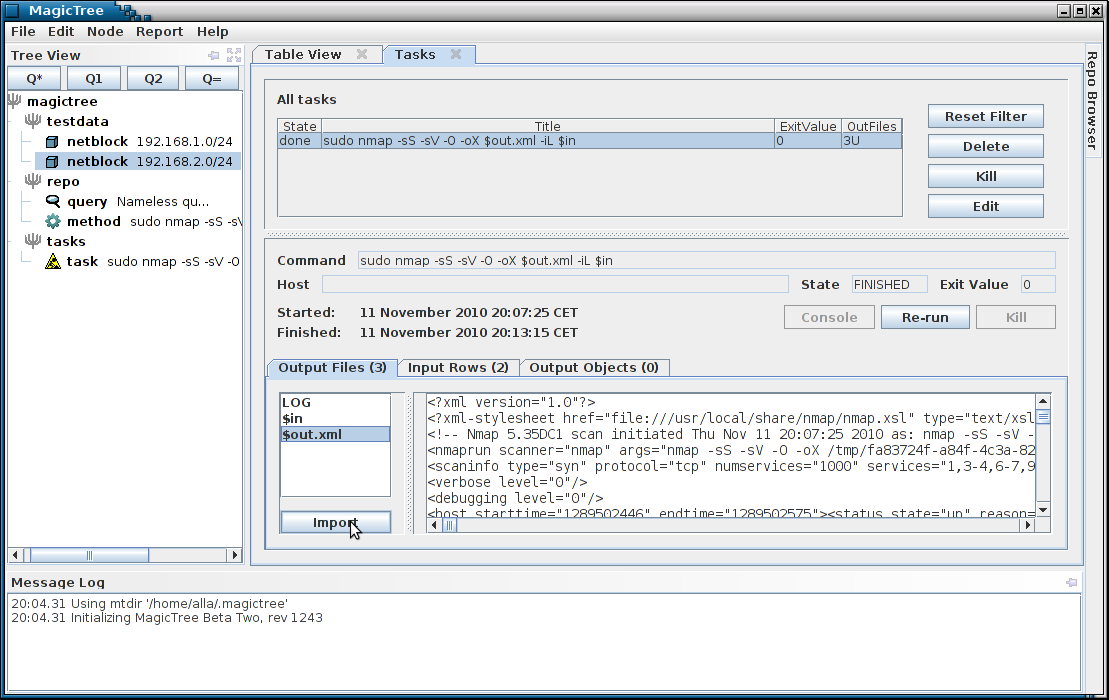The width and height of the screenshot is (1109, 700).
Task: Click inside the Command text field
Action: pyautogui.click(x=707, y=260)
